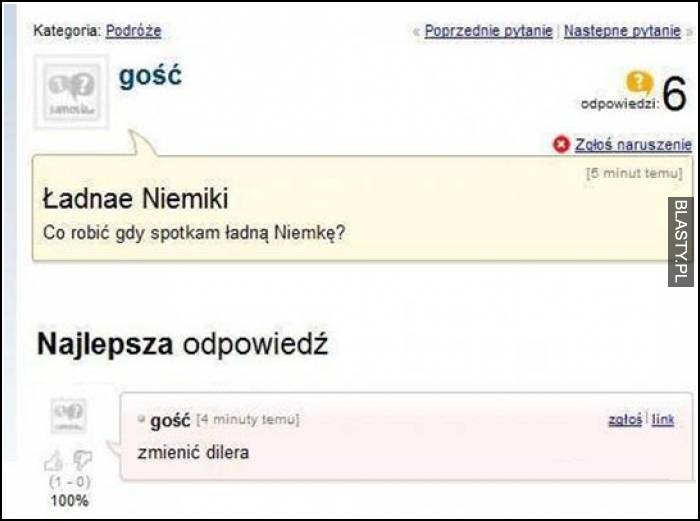This screenshot has width=700, height=521.
Task: Click the answers count number 6
Action: (x=674, y=95)
